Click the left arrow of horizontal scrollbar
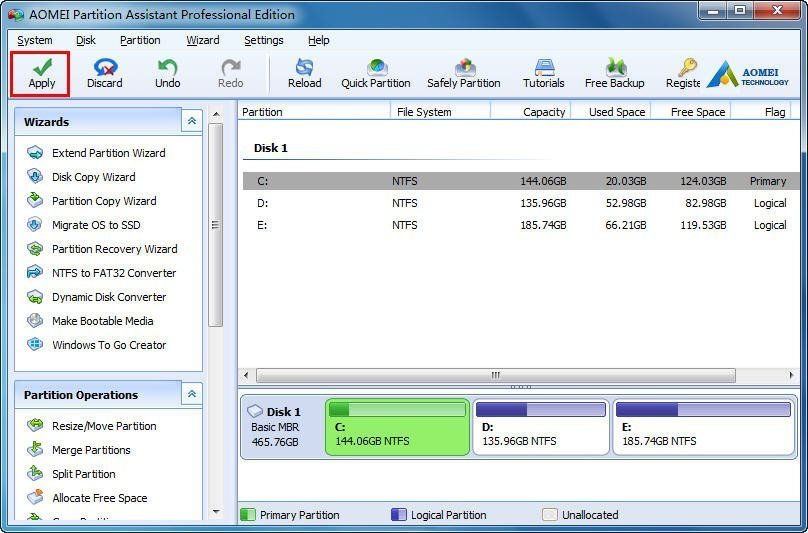This screenshot has height=533, width=808. 246,375
